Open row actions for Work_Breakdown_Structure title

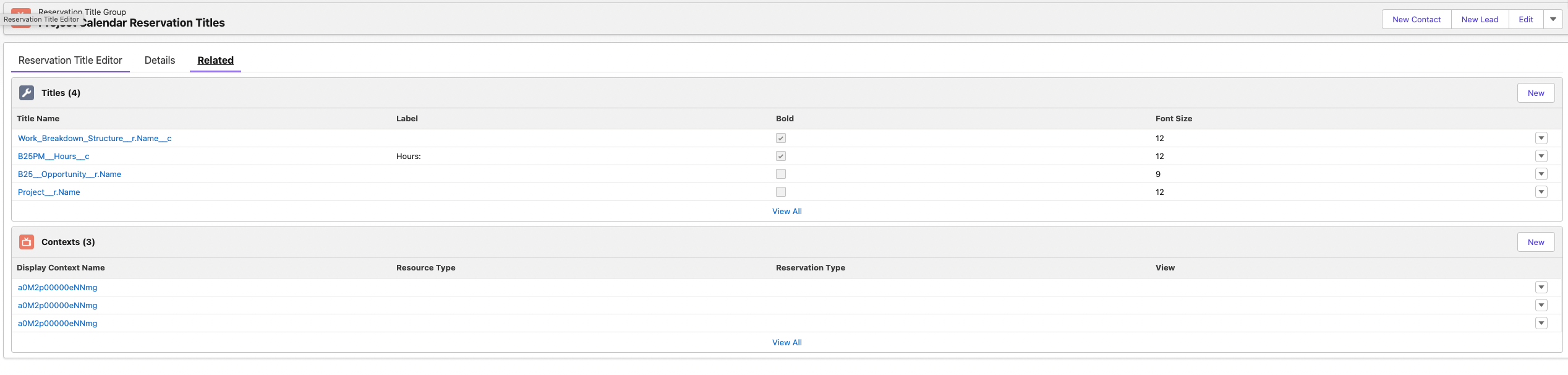tap(1541, 138)
